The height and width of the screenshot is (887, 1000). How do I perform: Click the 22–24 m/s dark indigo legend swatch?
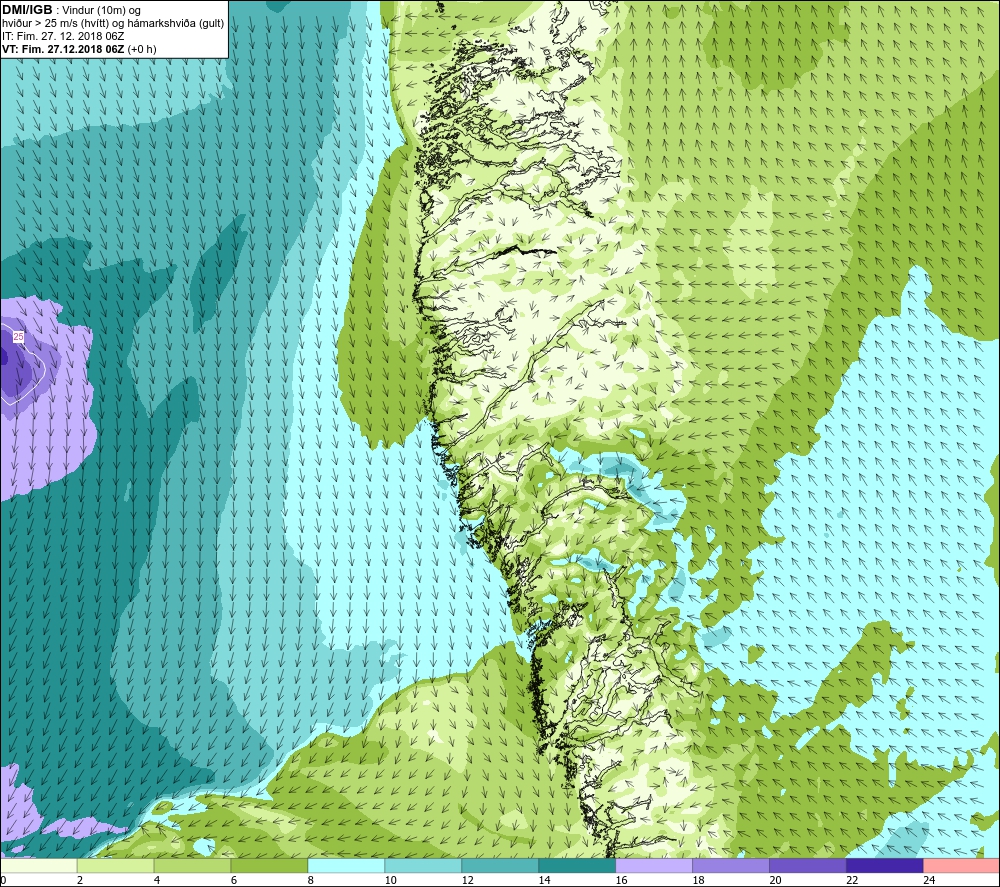pos(885,866)
